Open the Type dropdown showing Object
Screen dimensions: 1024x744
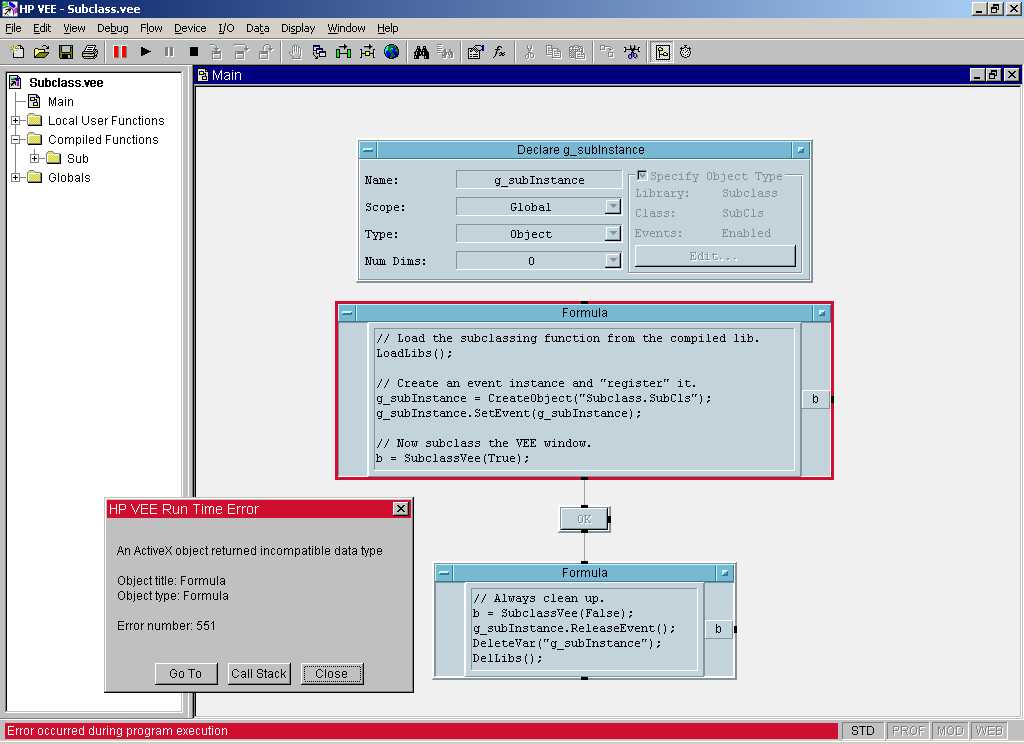613,234
